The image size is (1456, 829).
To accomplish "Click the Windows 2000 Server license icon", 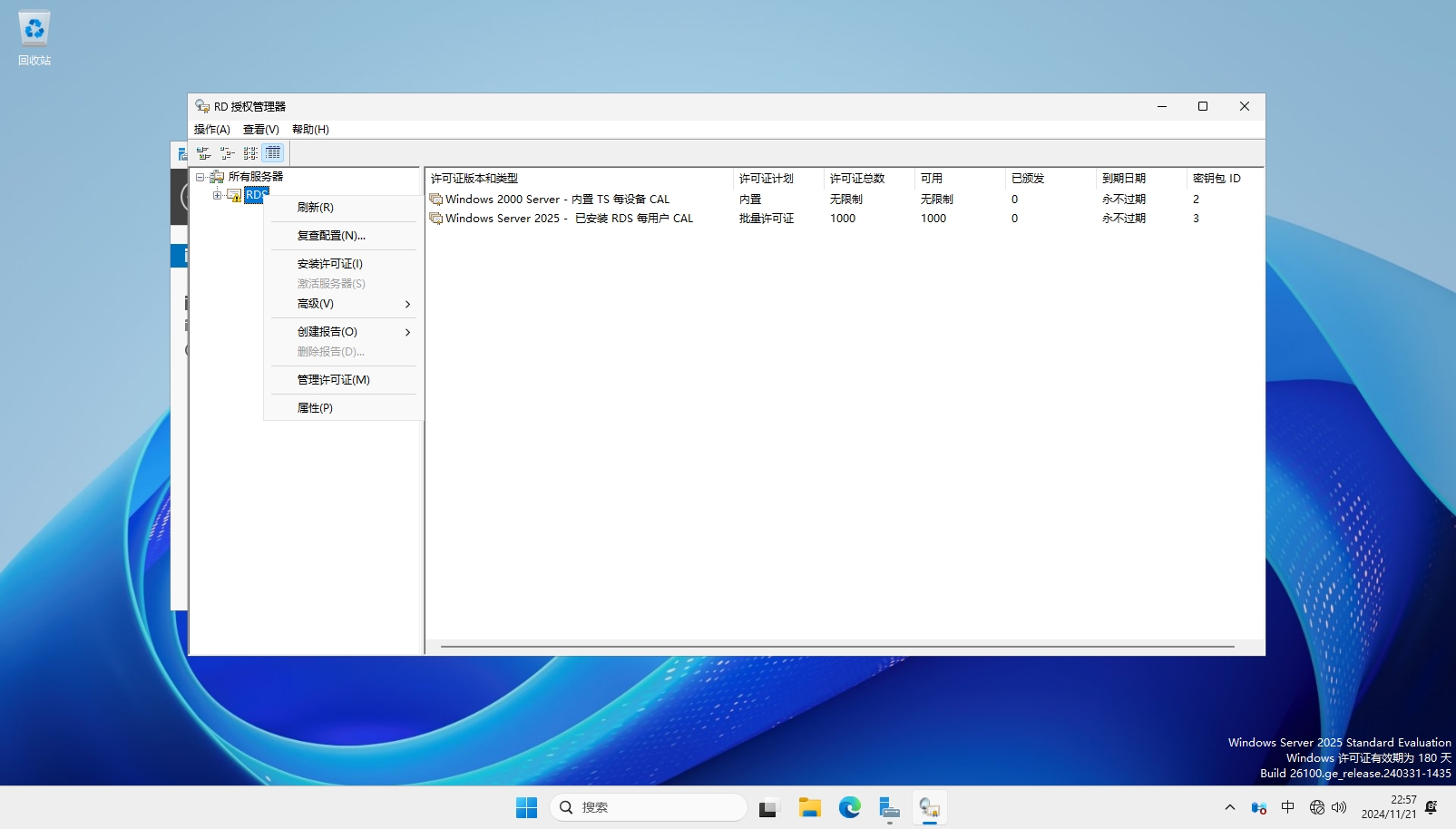I will 436,200.
